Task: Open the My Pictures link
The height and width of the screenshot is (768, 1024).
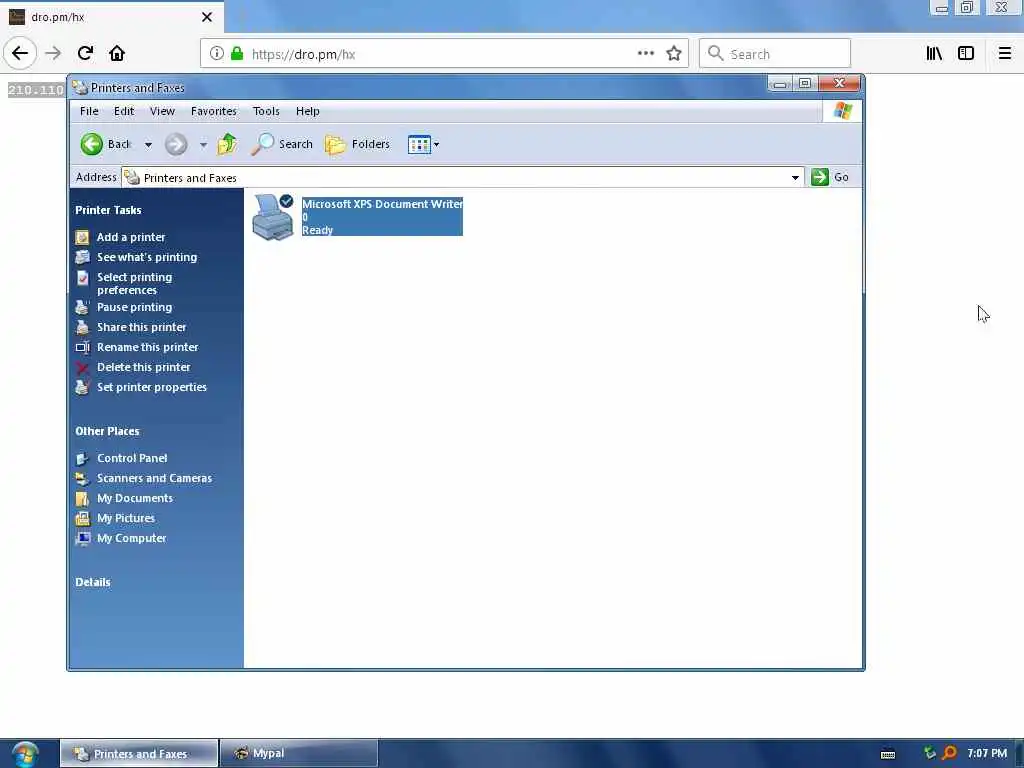Action: click(126, 518)
